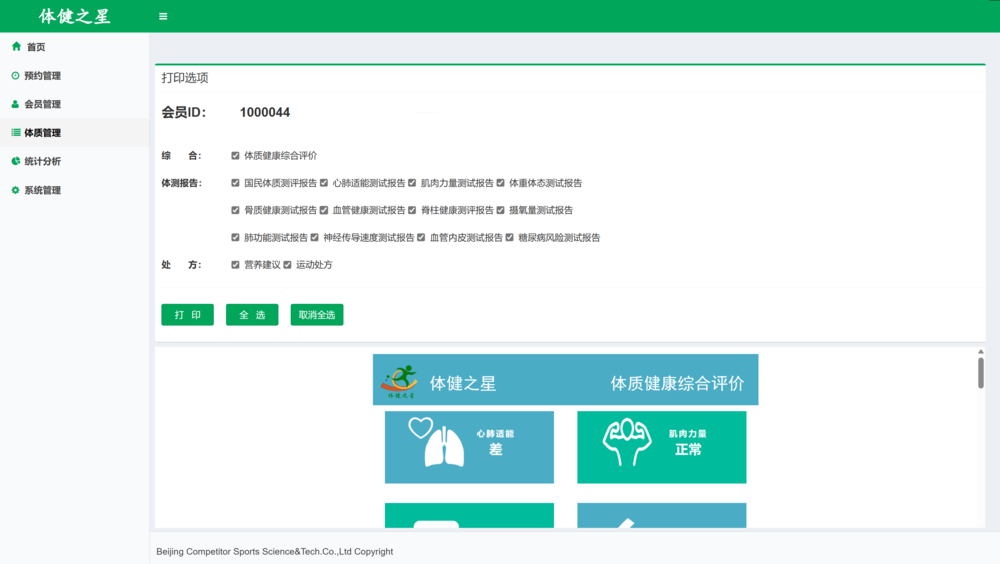1000x564 pixels.
Task: Click the person icon beside 会员管理
Action: pyautogui.click(x=15, y=104)
